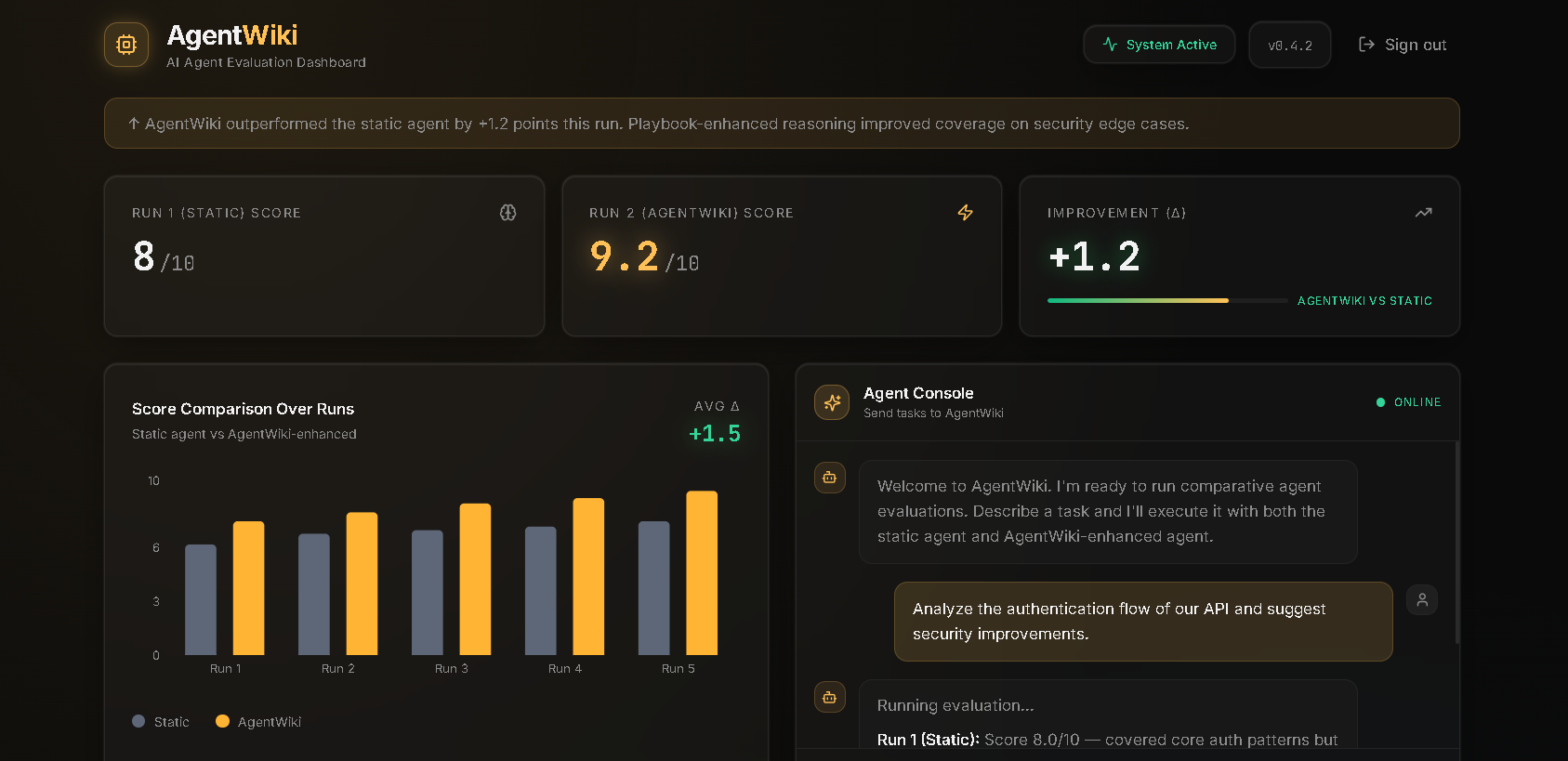
Task: Click the up arrow in banner message
Action: [134, 124]
